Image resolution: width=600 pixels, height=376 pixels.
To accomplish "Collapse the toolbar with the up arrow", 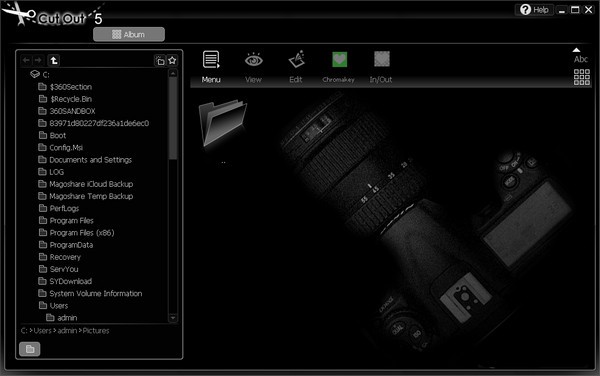I will 576,50.
